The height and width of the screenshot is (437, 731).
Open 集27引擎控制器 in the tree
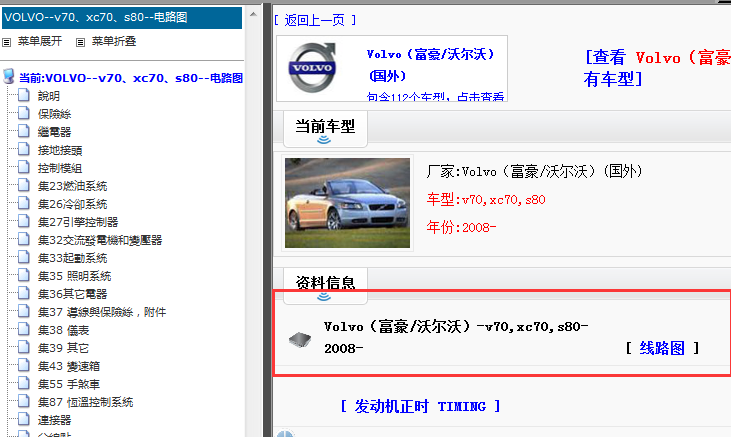78,222
